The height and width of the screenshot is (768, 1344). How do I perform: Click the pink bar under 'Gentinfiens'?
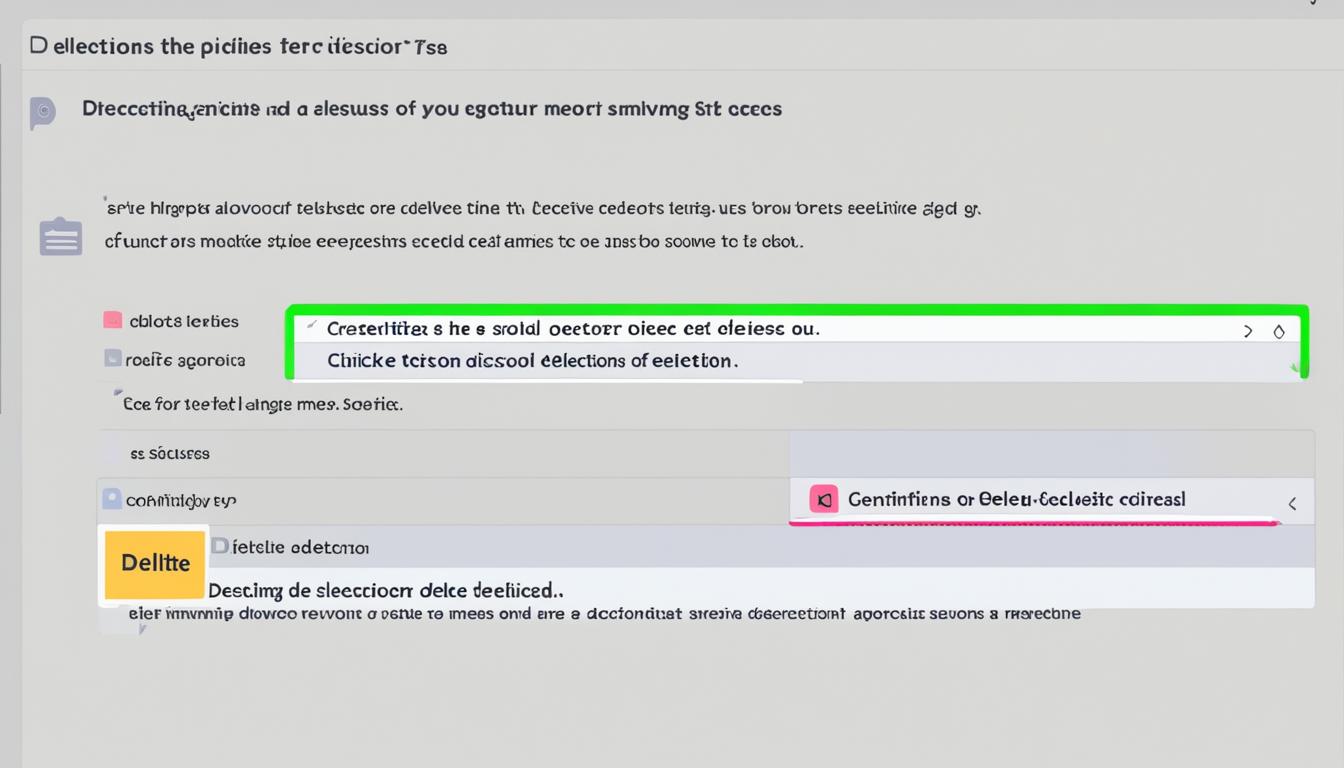1032,521
